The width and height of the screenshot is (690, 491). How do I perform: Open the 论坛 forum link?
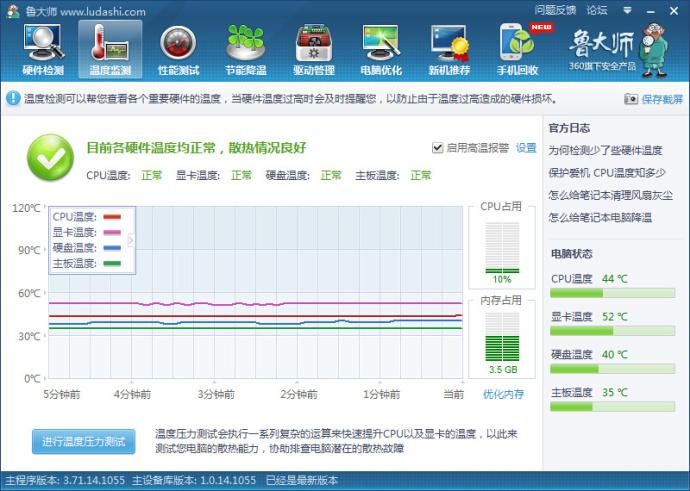click(x=596, y=10)
